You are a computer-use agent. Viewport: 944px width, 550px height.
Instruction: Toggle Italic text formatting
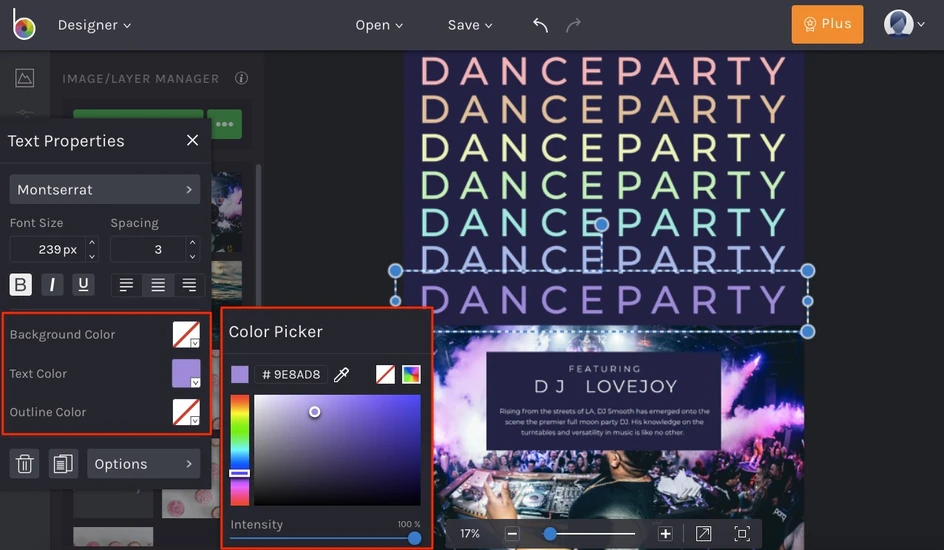52,285
